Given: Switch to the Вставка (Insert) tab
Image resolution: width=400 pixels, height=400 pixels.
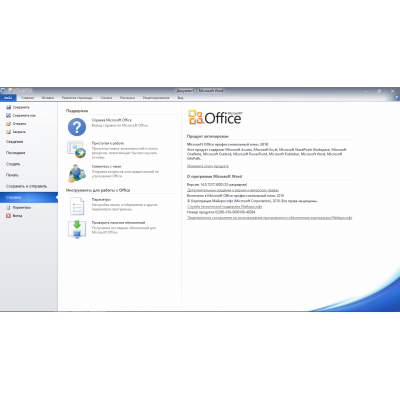Looking at the screenshot, I should click(x=48, y=98).
